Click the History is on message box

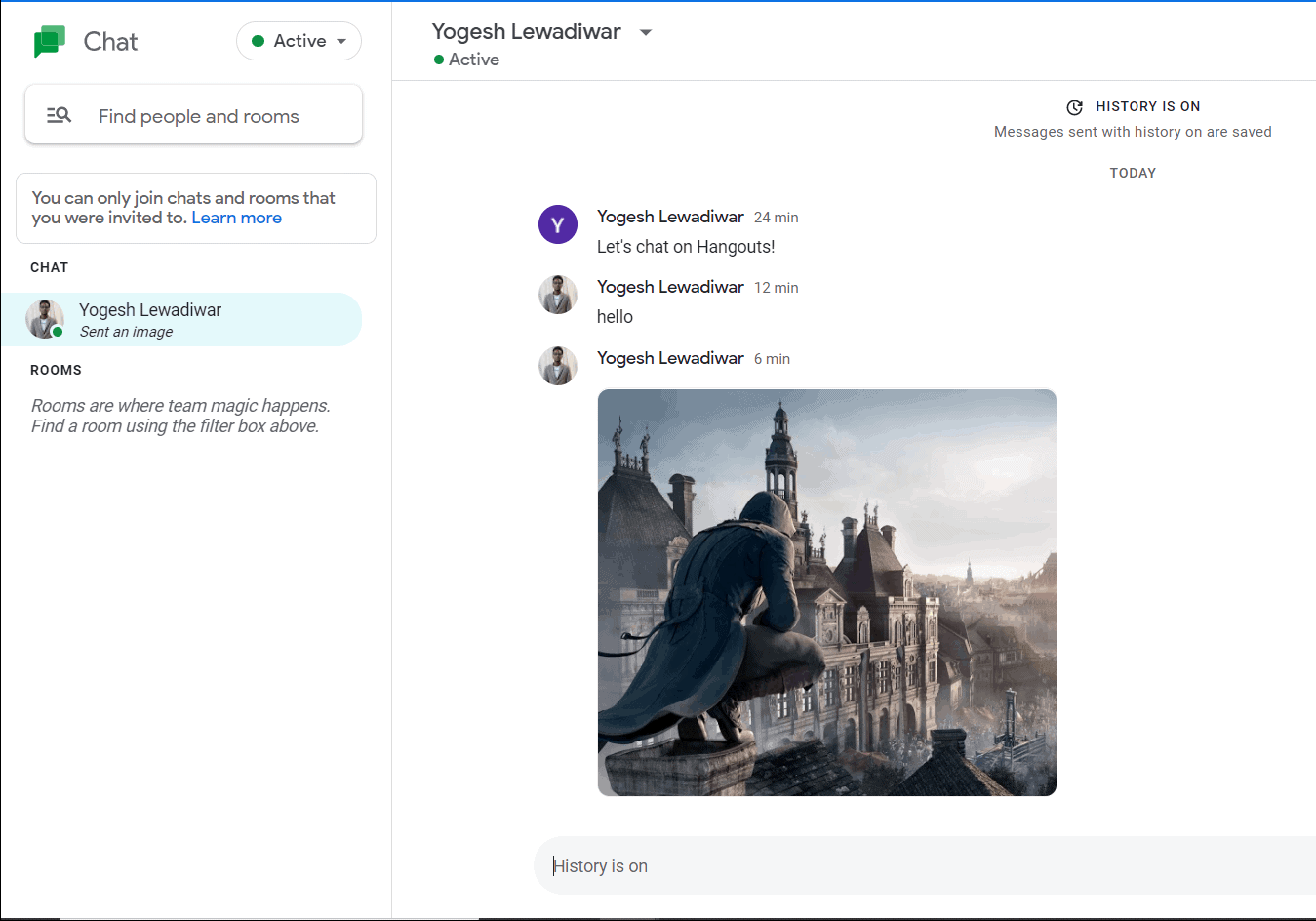(925, 865)
